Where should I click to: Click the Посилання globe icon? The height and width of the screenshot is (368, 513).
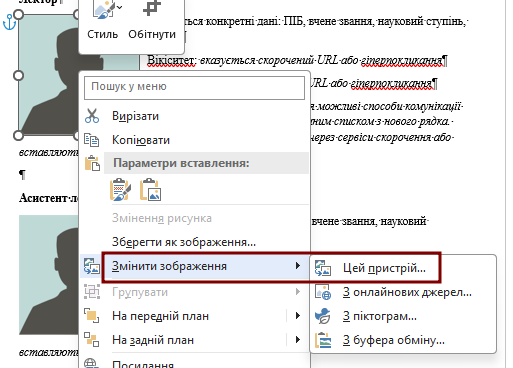92,363
